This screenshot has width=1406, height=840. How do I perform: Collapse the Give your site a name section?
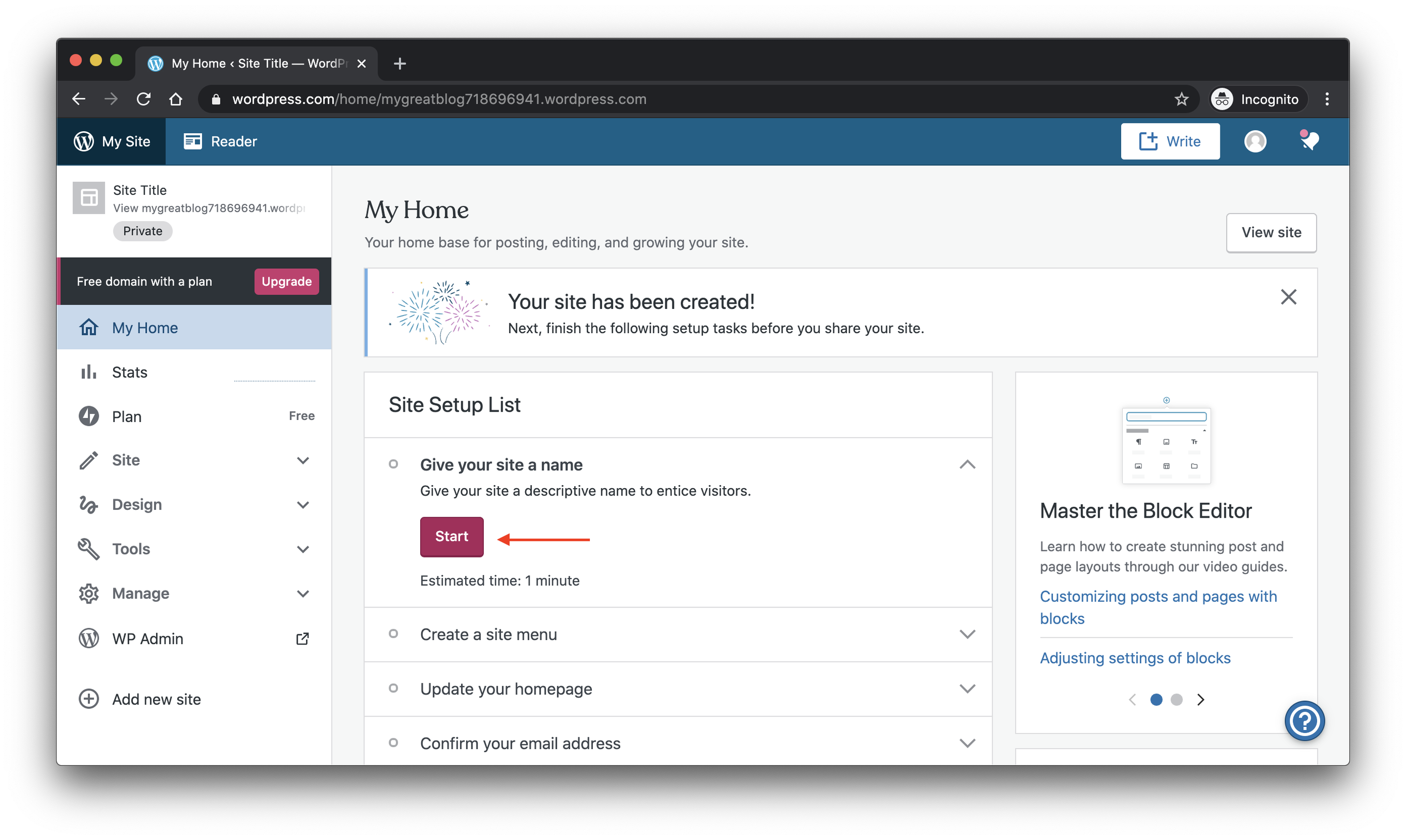[x=967, y=464]
